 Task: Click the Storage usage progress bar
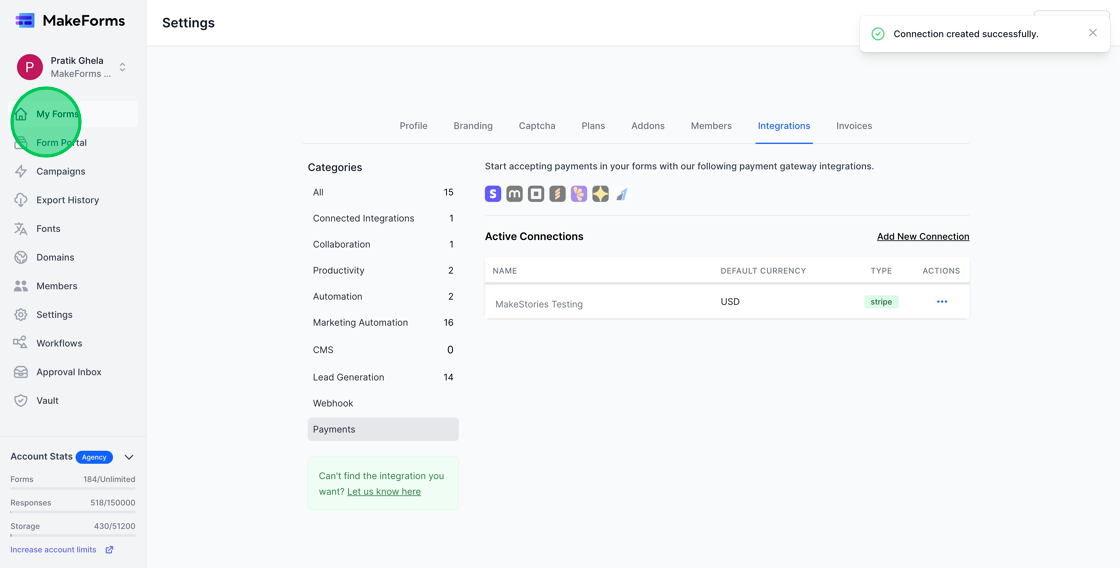[x=72, y=536]
